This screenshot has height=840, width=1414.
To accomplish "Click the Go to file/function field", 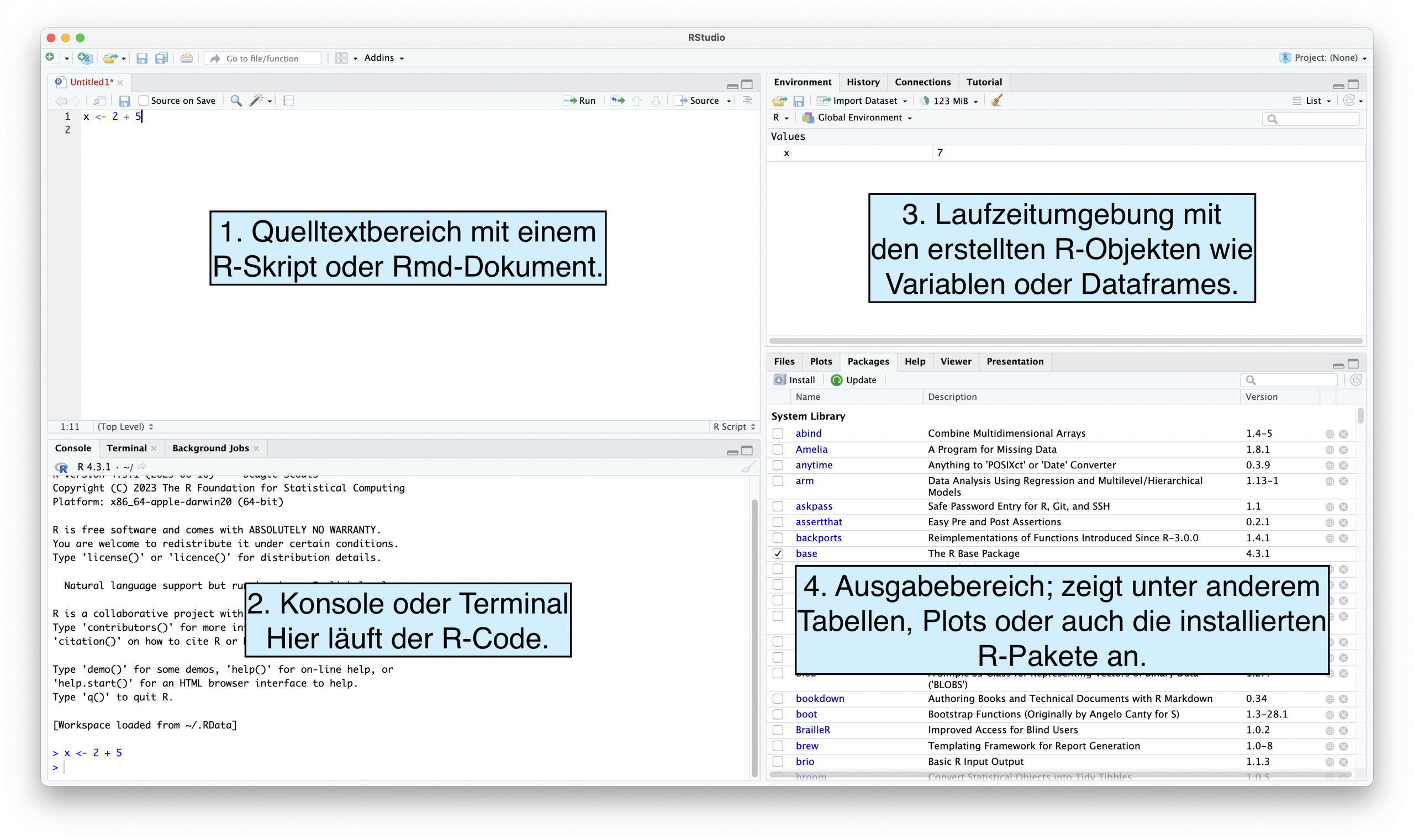I will coord(263,58).
